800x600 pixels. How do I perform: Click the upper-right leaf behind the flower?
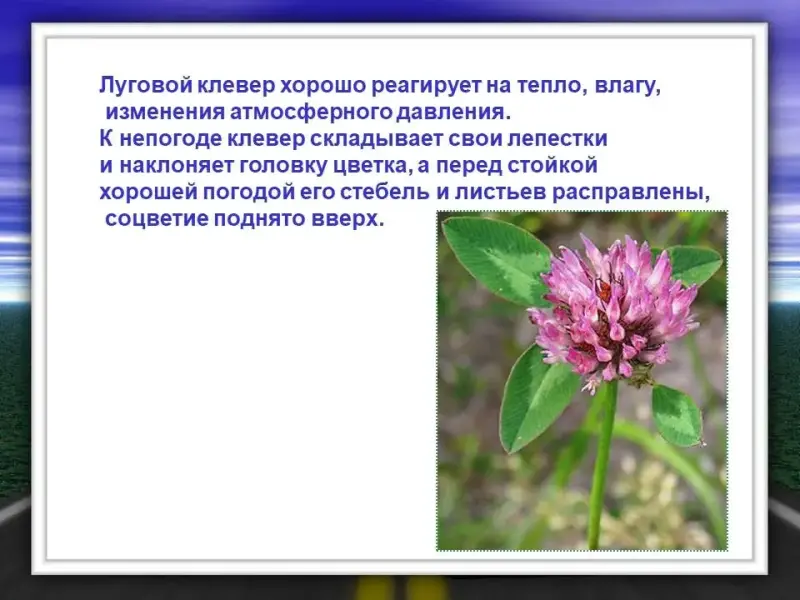tap(693, 264)
